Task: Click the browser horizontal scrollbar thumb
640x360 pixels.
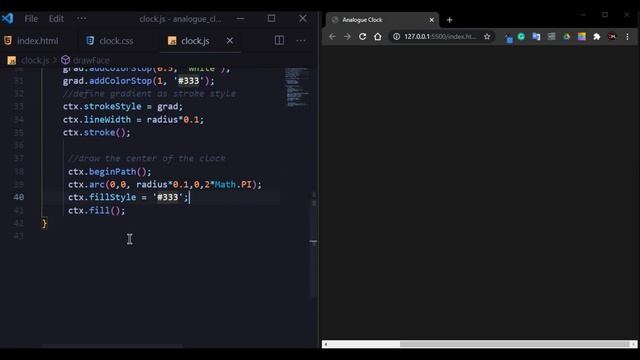Action: [514, 344]
